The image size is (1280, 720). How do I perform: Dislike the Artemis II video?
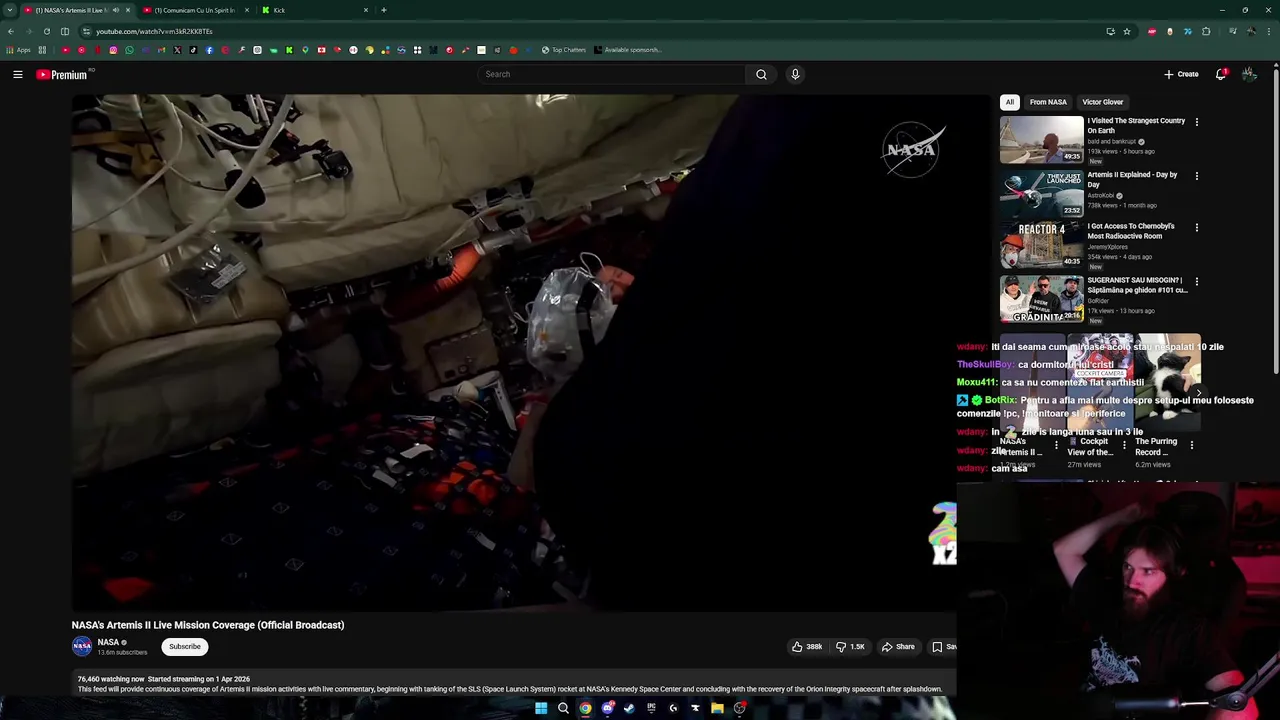pos(850,647)
